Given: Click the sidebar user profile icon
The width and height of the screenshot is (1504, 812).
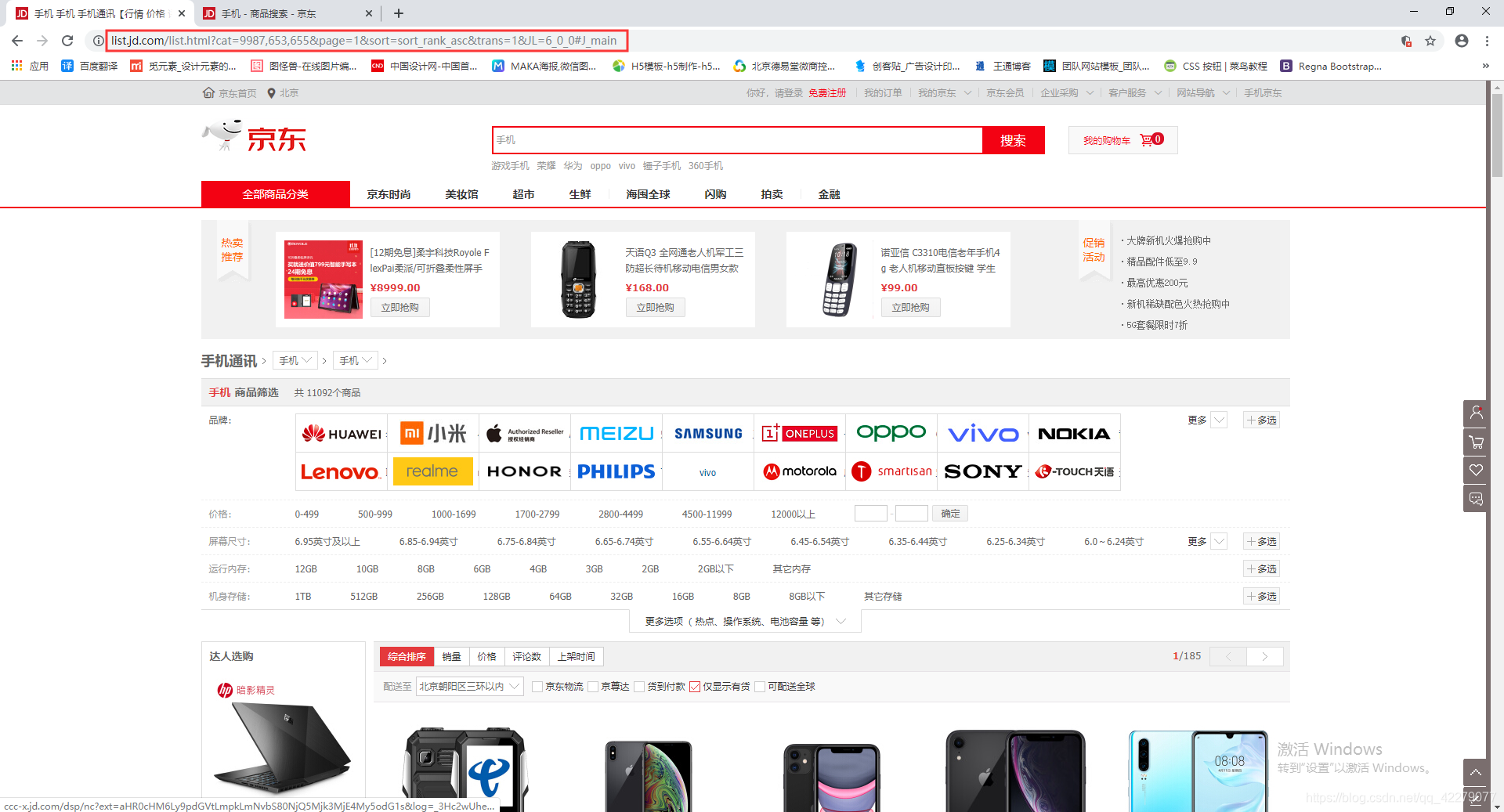Looking at the screenshot, I should (x=1477, y=413).
